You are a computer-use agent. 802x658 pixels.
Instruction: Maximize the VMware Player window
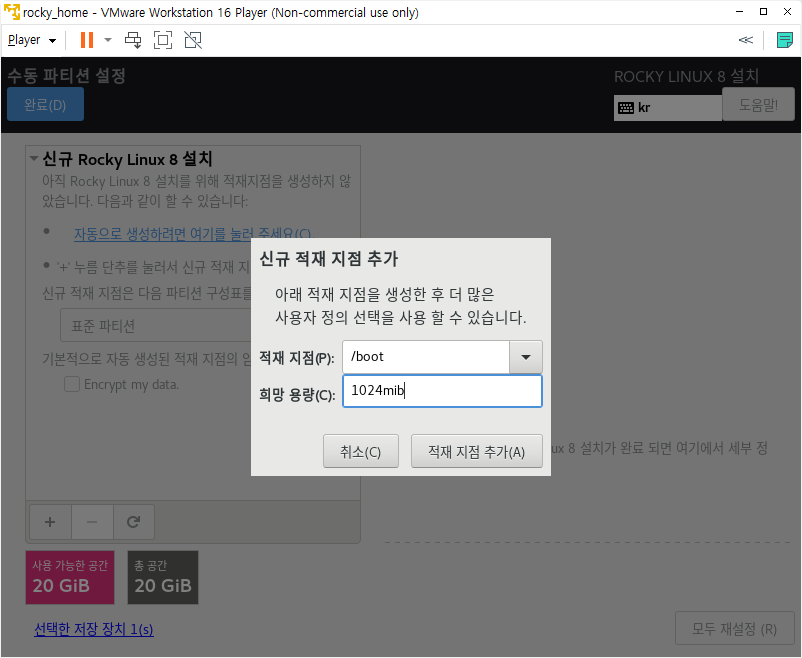763,11
